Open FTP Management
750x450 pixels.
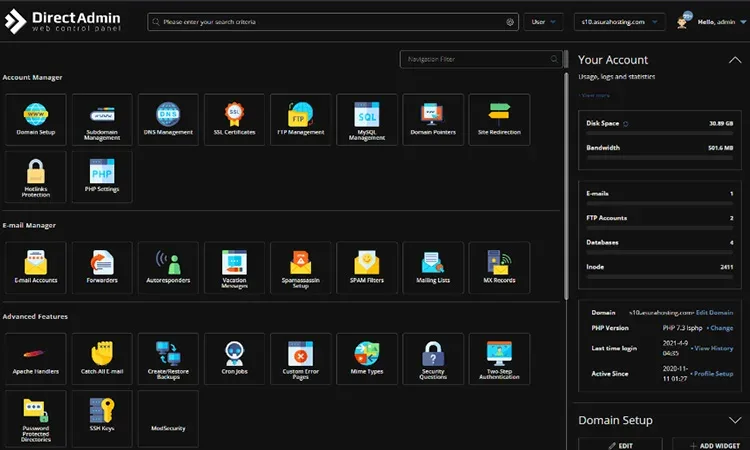coord(300,120)
